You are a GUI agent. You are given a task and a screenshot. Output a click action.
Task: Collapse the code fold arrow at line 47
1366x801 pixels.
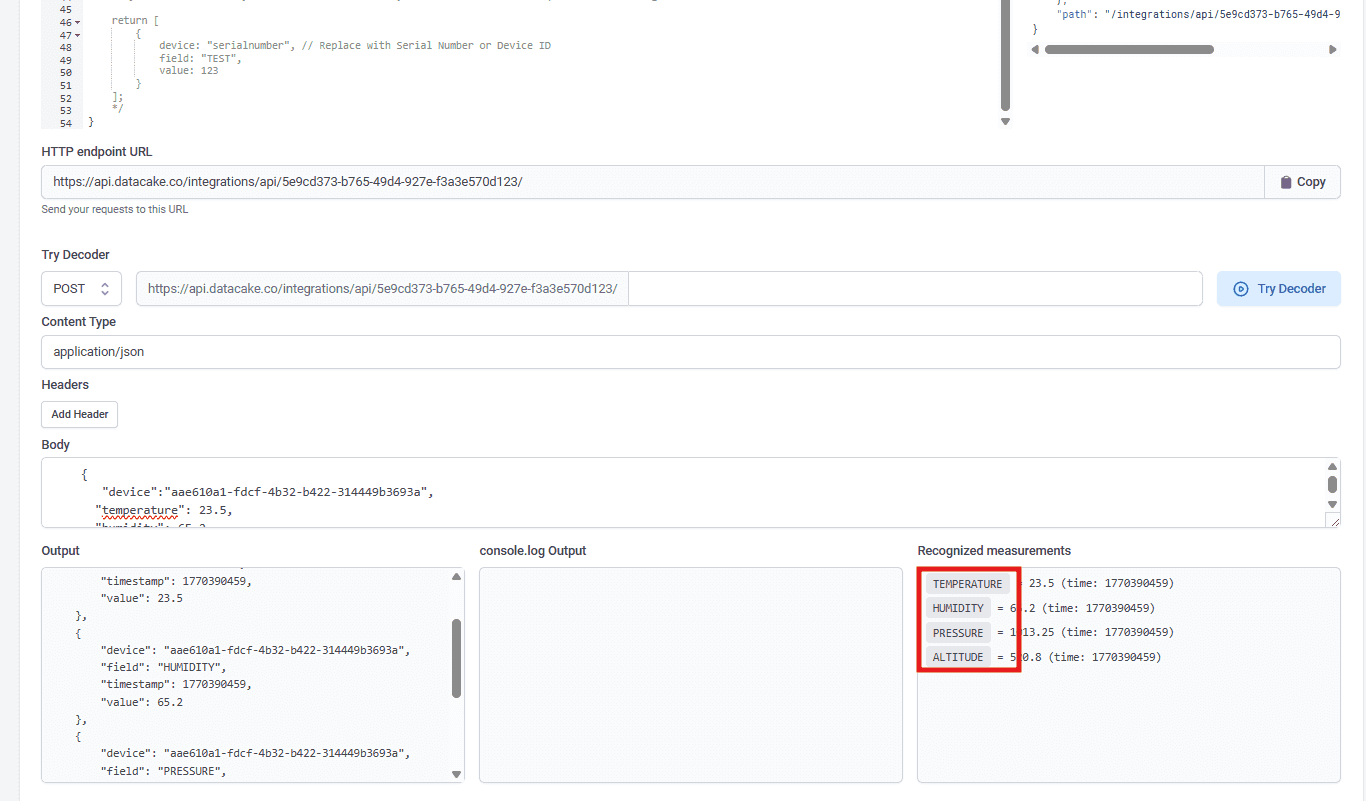(78, 35)
